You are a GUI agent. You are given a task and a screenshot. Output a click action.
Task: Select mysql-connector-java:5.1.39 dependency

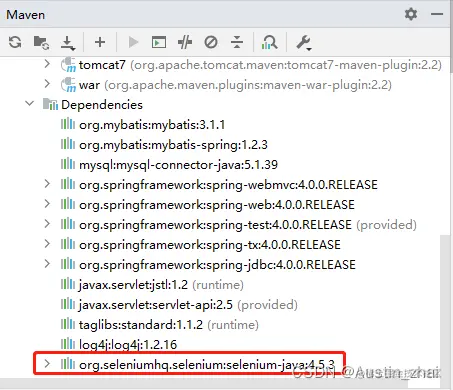(x=178, y=165)
